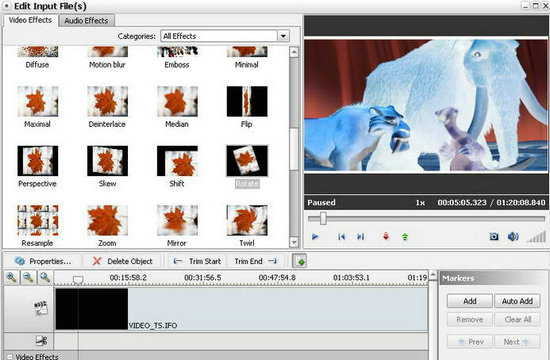Choose the Zoom effect icon
550x360 pixels.
(x=107, y=220)
